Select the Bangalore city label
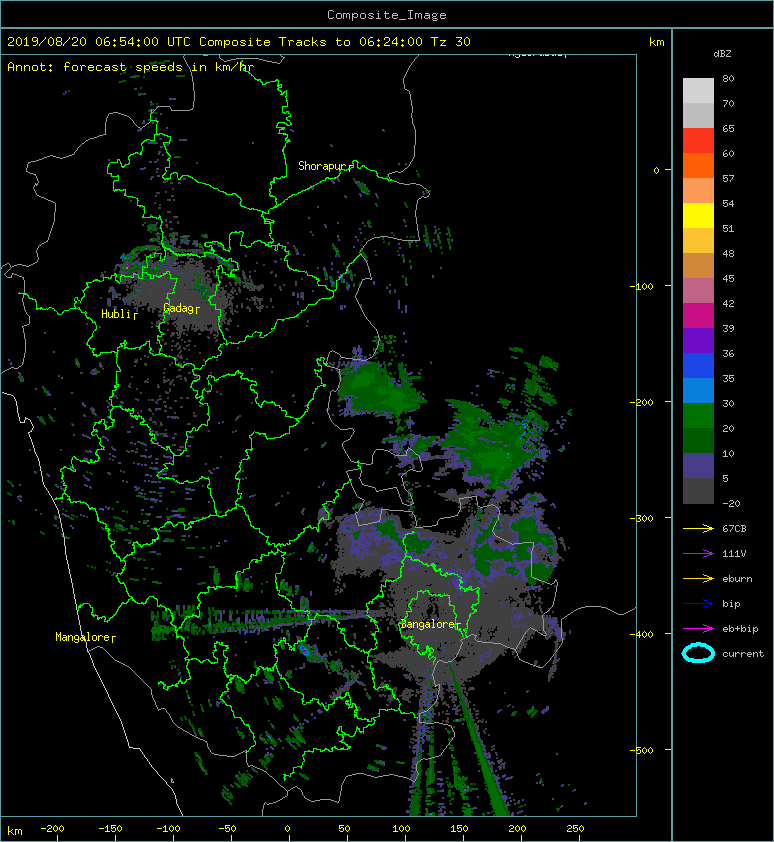This screenshot has width=774, height=842. [428, 624]
